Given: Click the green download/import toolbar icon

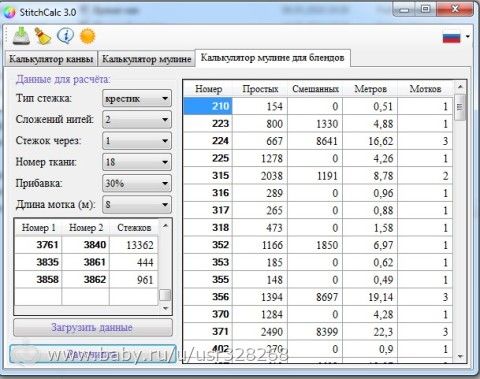Looking at the screenshot, I should coord(21,36).
